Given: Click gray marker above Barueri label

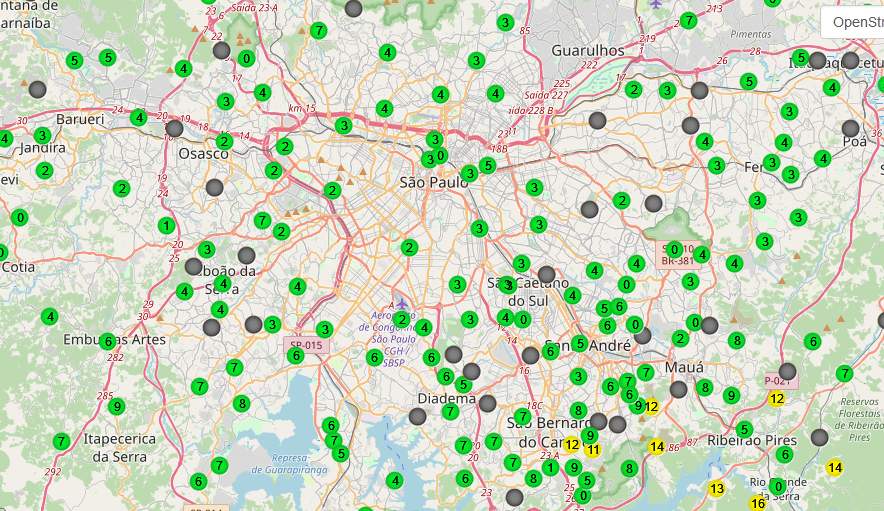Looking at the screenshot, I should pos(38,89).
